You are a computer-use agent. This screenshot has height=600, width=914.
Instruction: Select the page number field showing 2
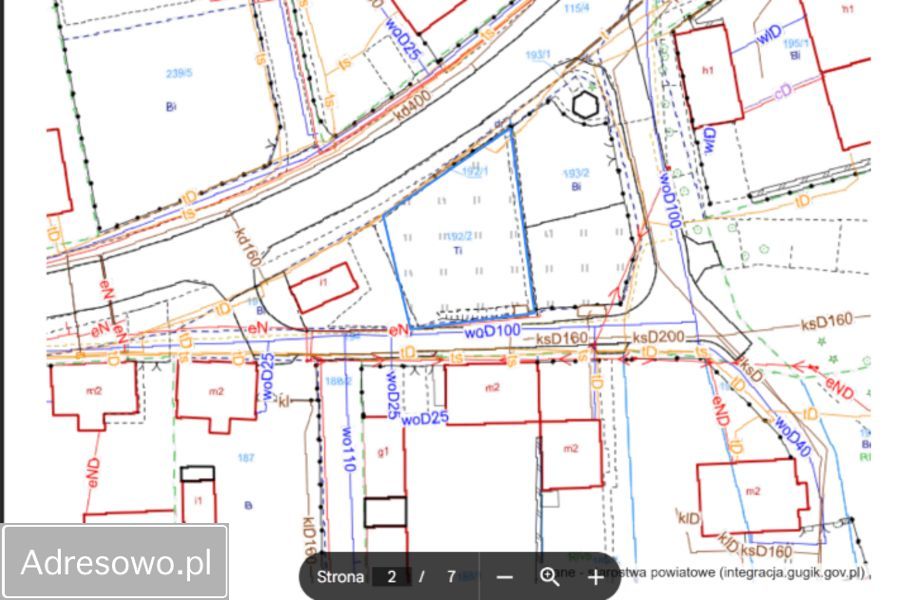click(x=392, y=577)
